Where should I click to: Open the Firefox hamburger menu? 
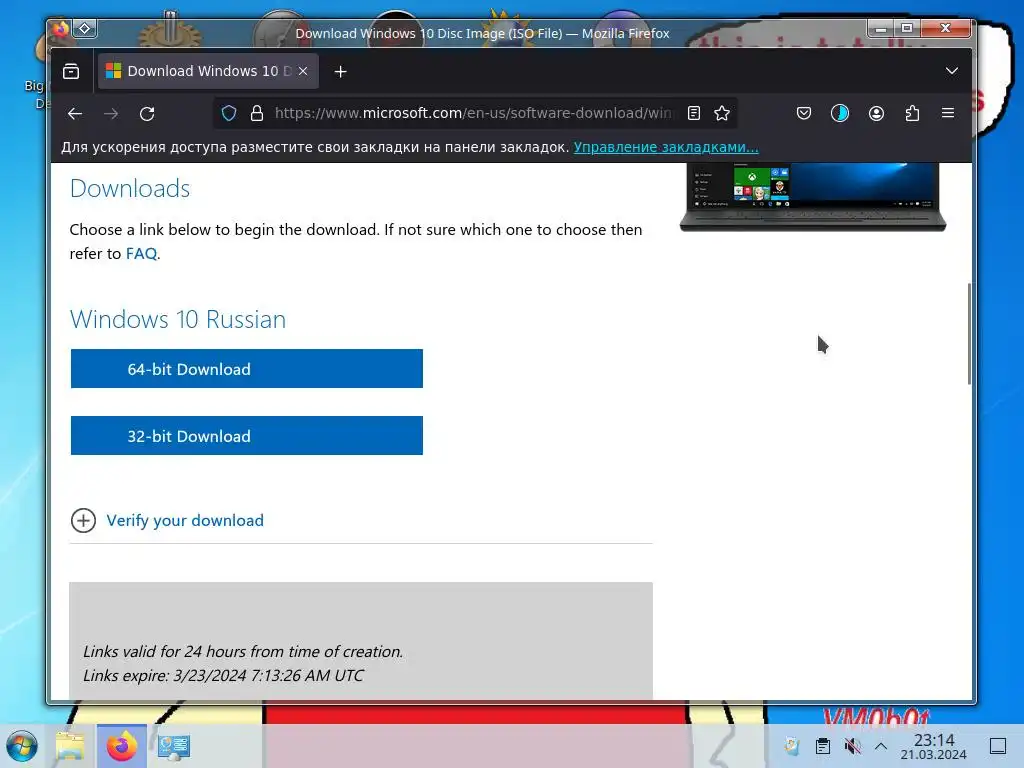point(948,113)
